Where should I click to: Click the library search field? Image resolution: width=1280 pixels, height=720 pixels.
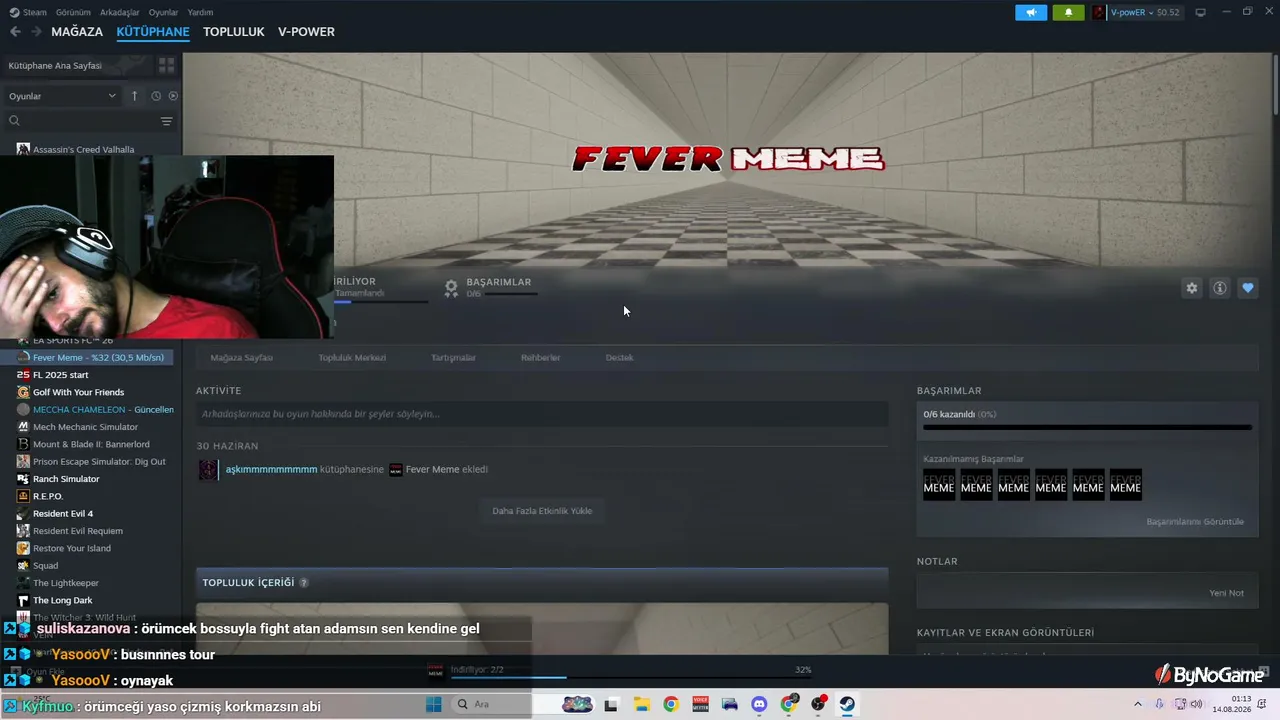(x=82, y=121)
